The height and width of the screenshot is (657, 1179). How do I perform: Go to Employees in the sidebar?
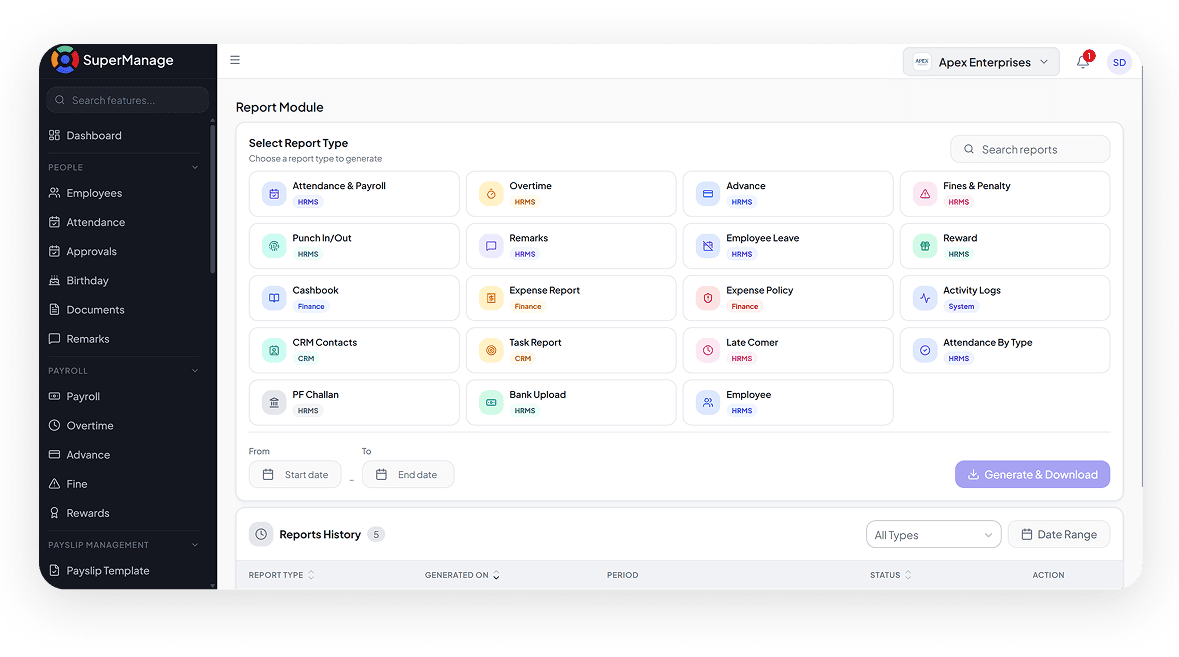click(85, 193)
